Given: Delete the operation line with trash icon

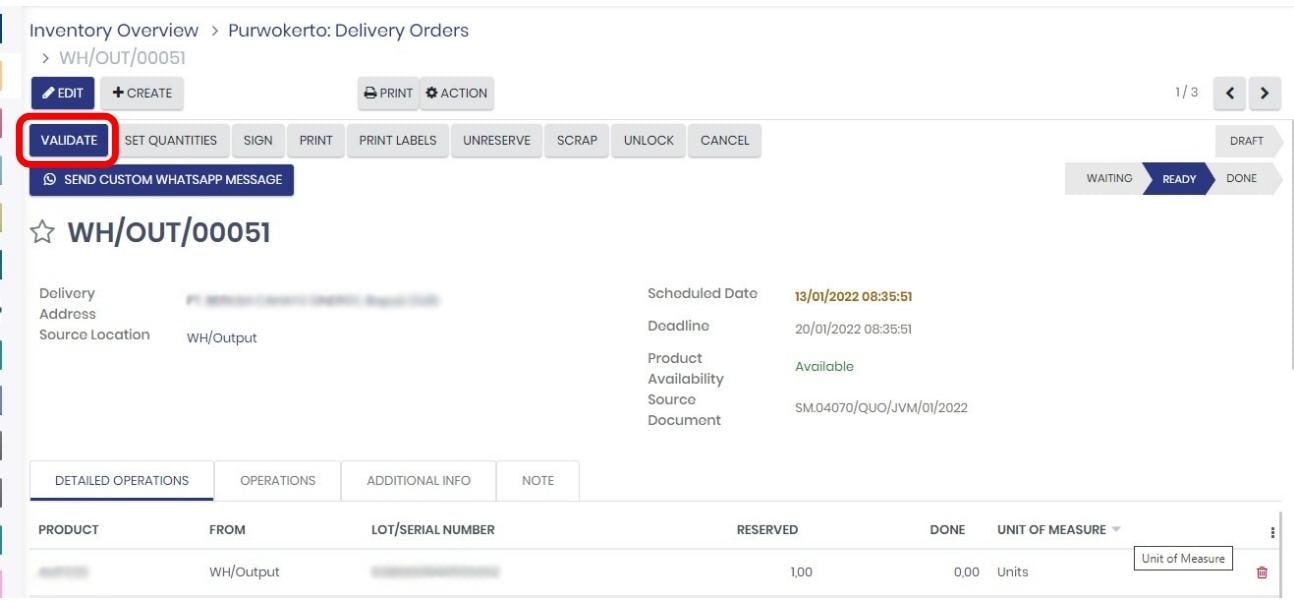Looking at the screenshot, I should [x=1261, y=573].
